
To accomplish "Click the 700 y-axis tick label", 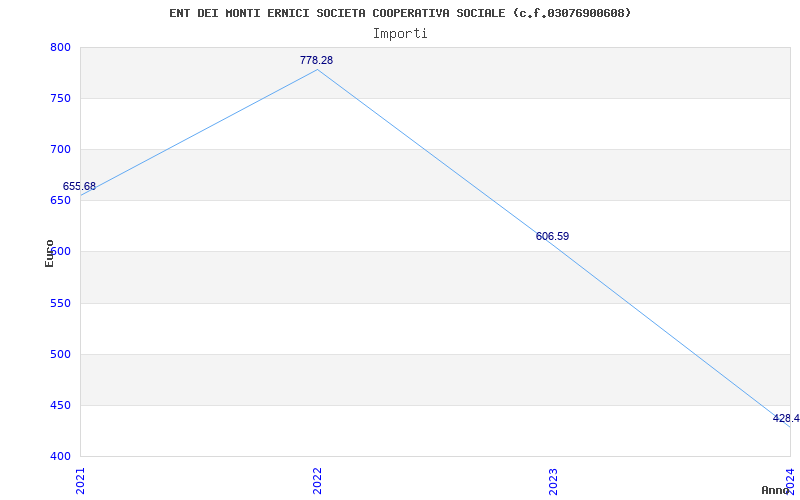I will [x=60, y=149].
